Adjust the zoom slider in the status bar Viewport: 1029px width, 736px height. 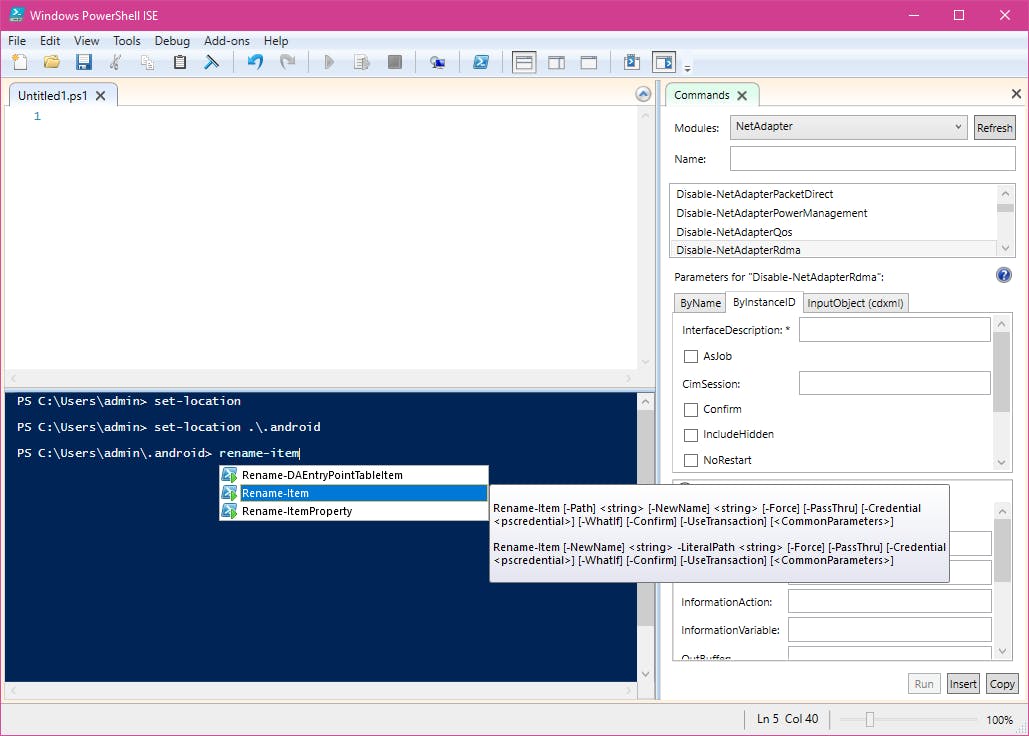click(870, 720)
